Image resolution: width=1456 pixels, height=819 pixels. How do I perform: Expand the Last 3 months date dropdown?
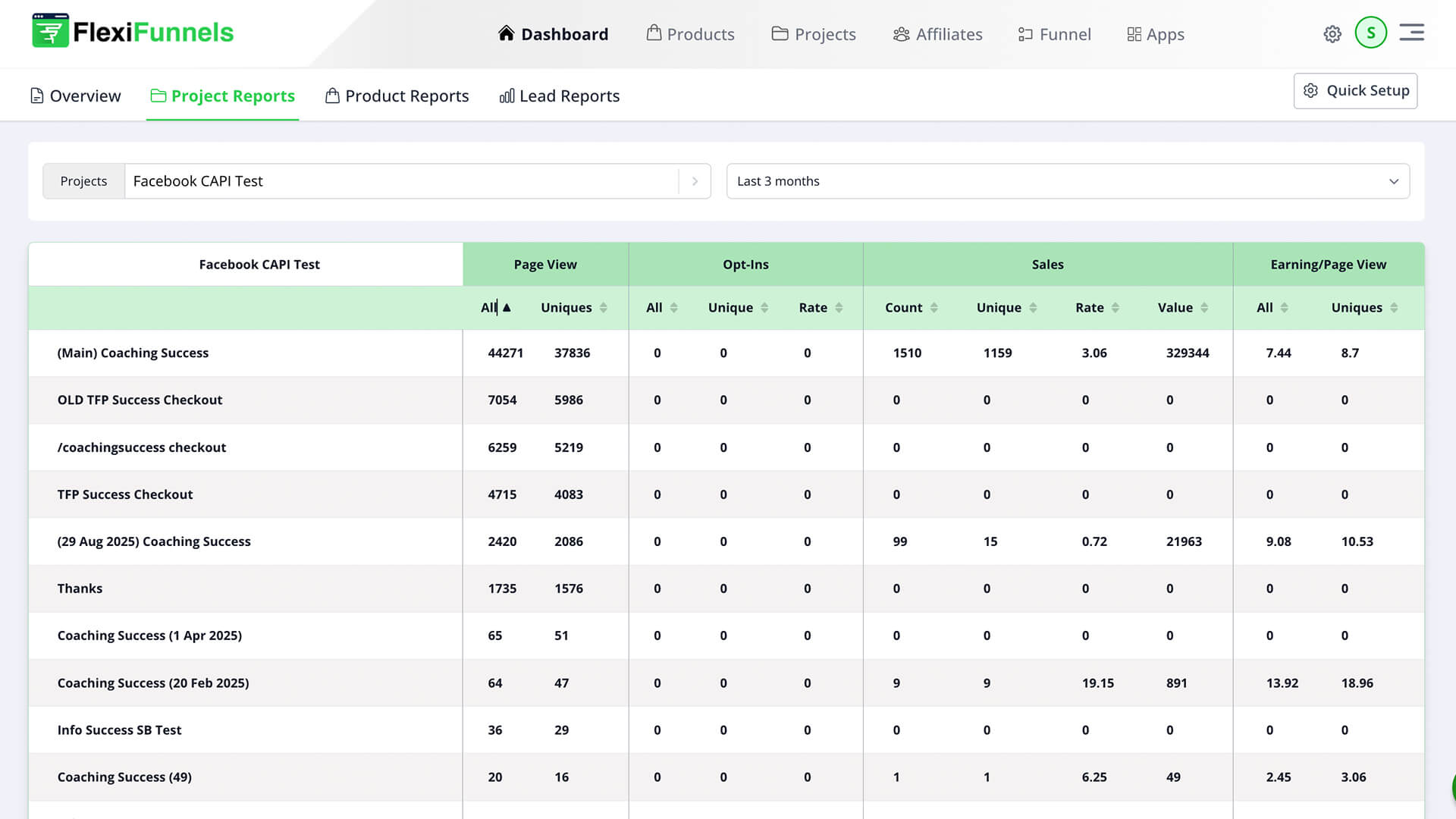click(1394, 181)
